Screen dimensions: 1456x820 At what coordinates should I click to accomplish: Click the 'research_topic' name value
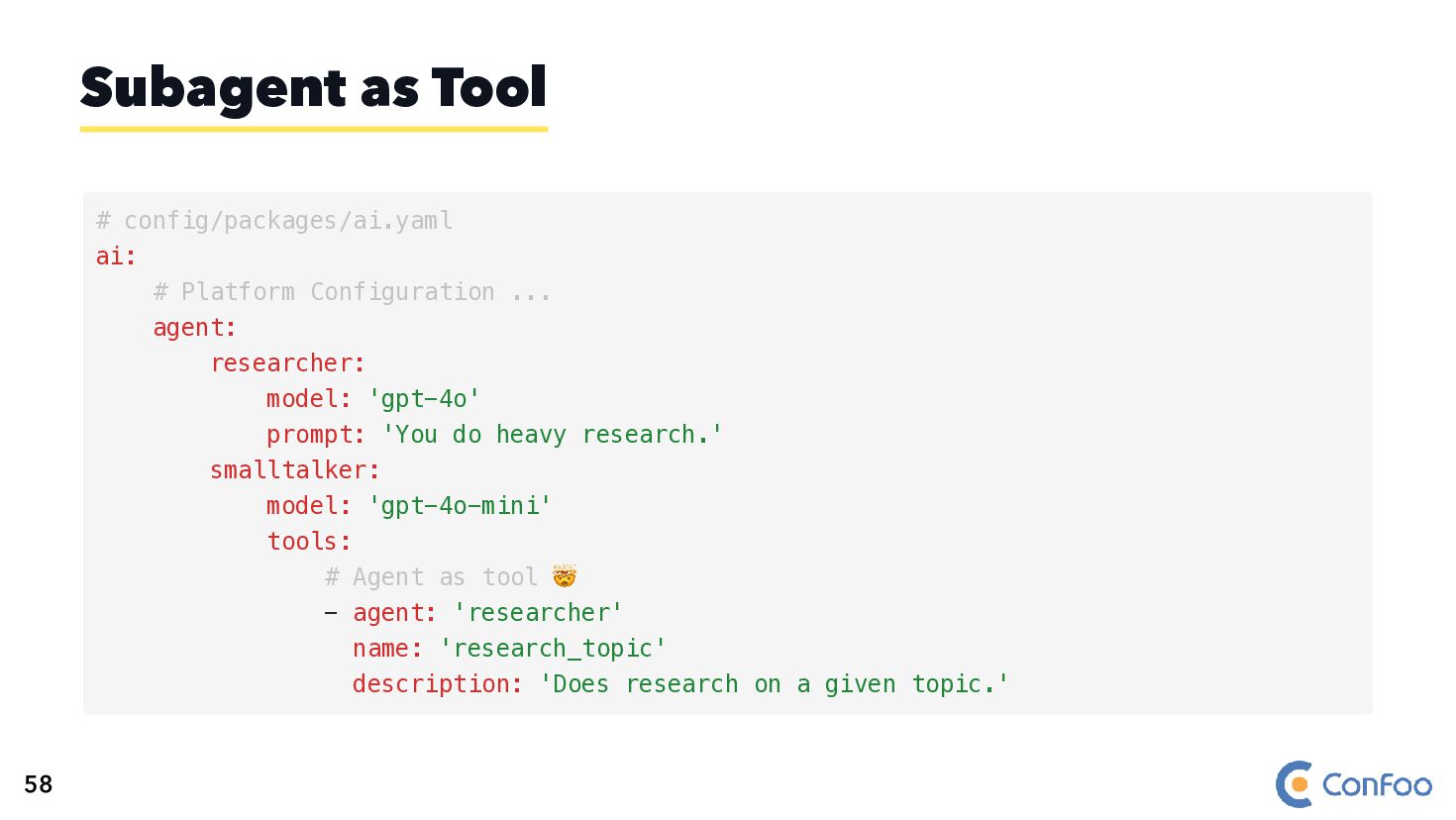click(x=553, y=648)
